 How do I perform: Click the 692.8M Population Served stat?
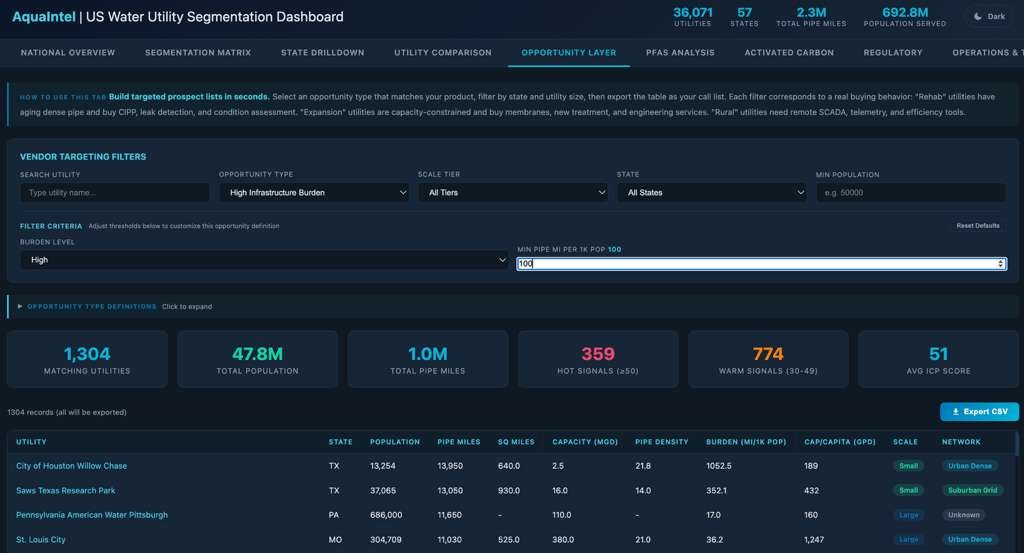click(x=904, y=17)
